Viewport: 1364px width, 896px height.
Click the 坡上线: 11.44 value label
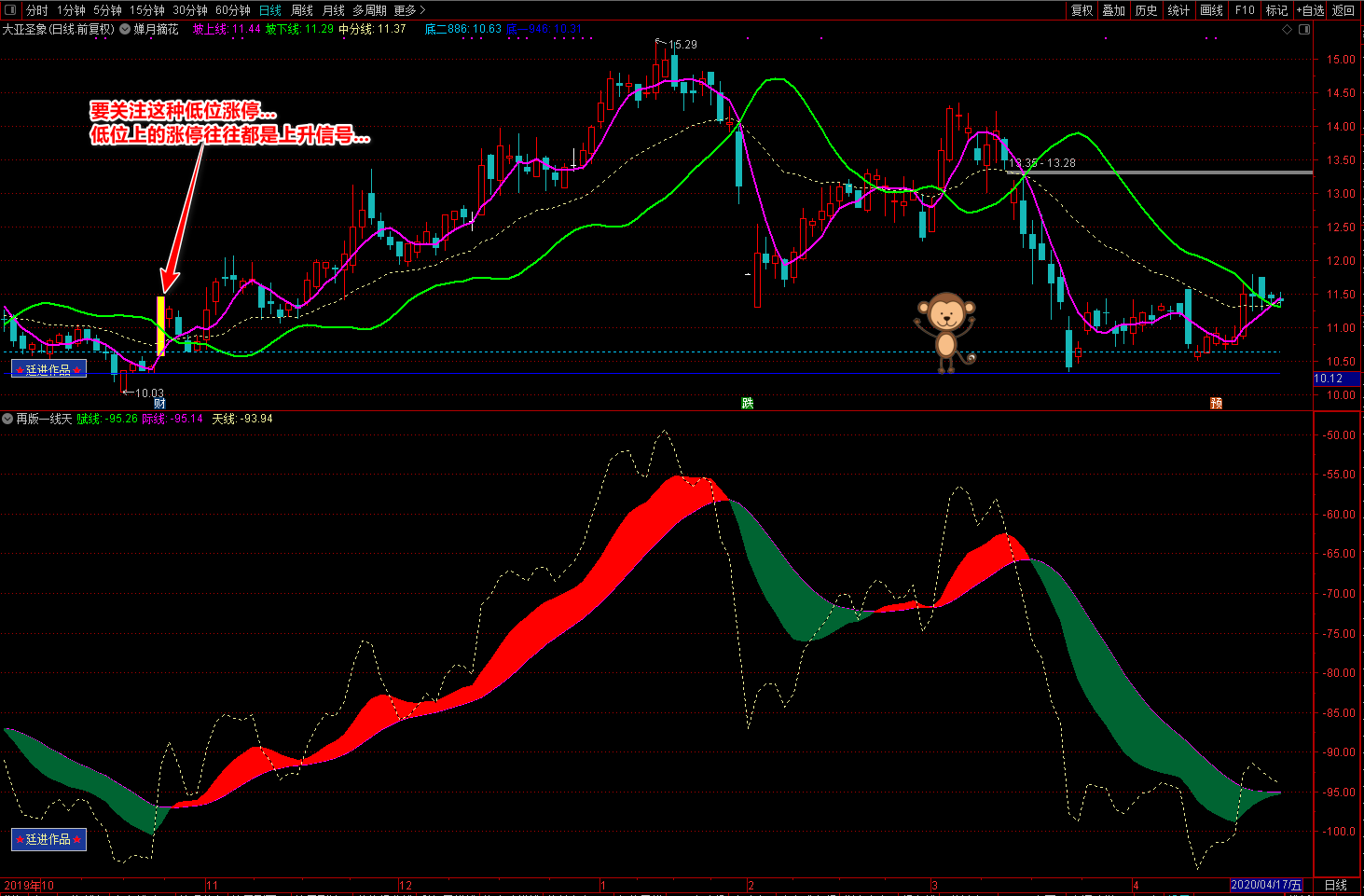click(x=227, y=29)
